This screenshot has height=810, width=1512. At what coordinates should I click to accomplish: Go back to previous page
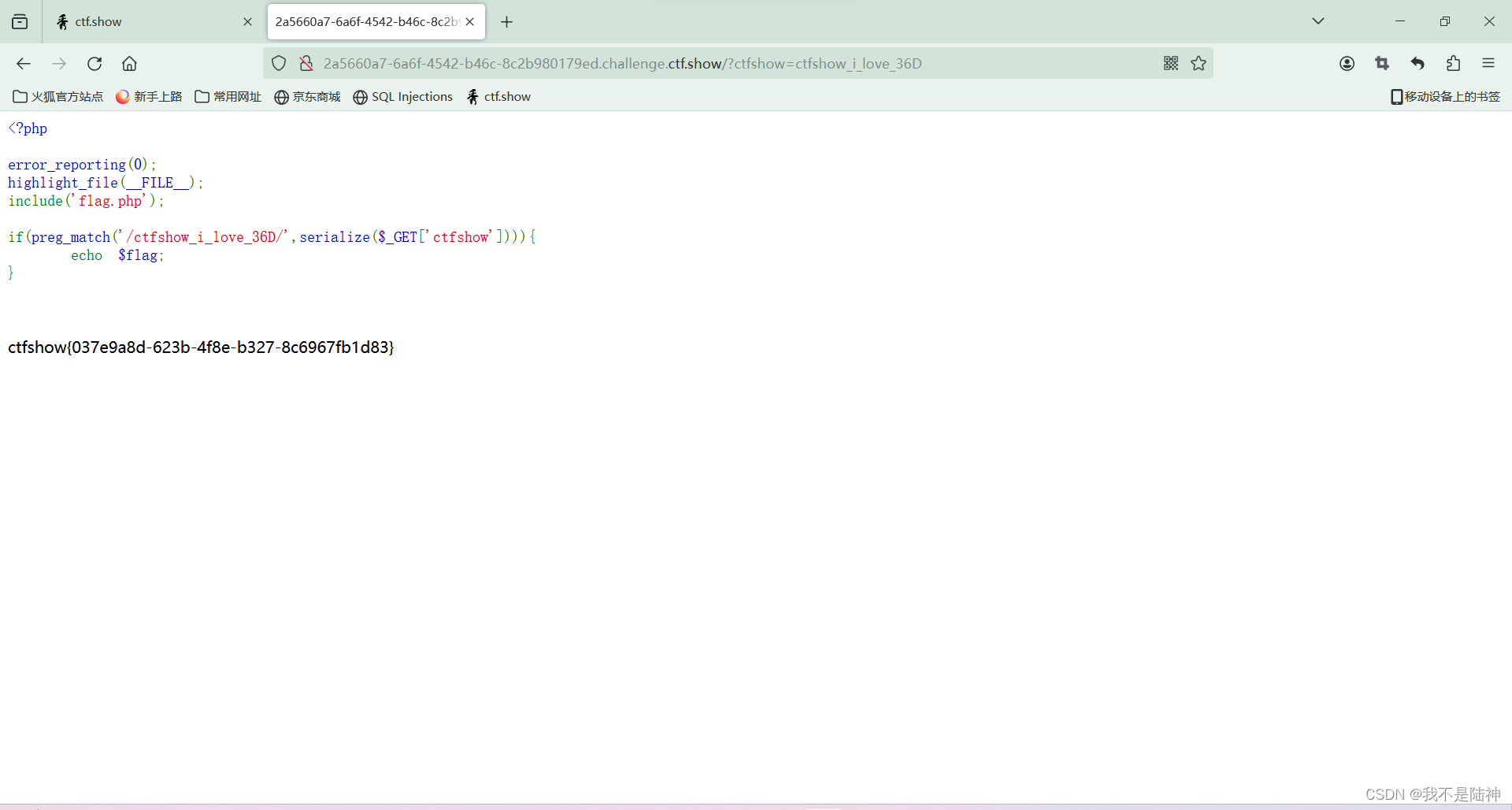[x=24, y=64]
